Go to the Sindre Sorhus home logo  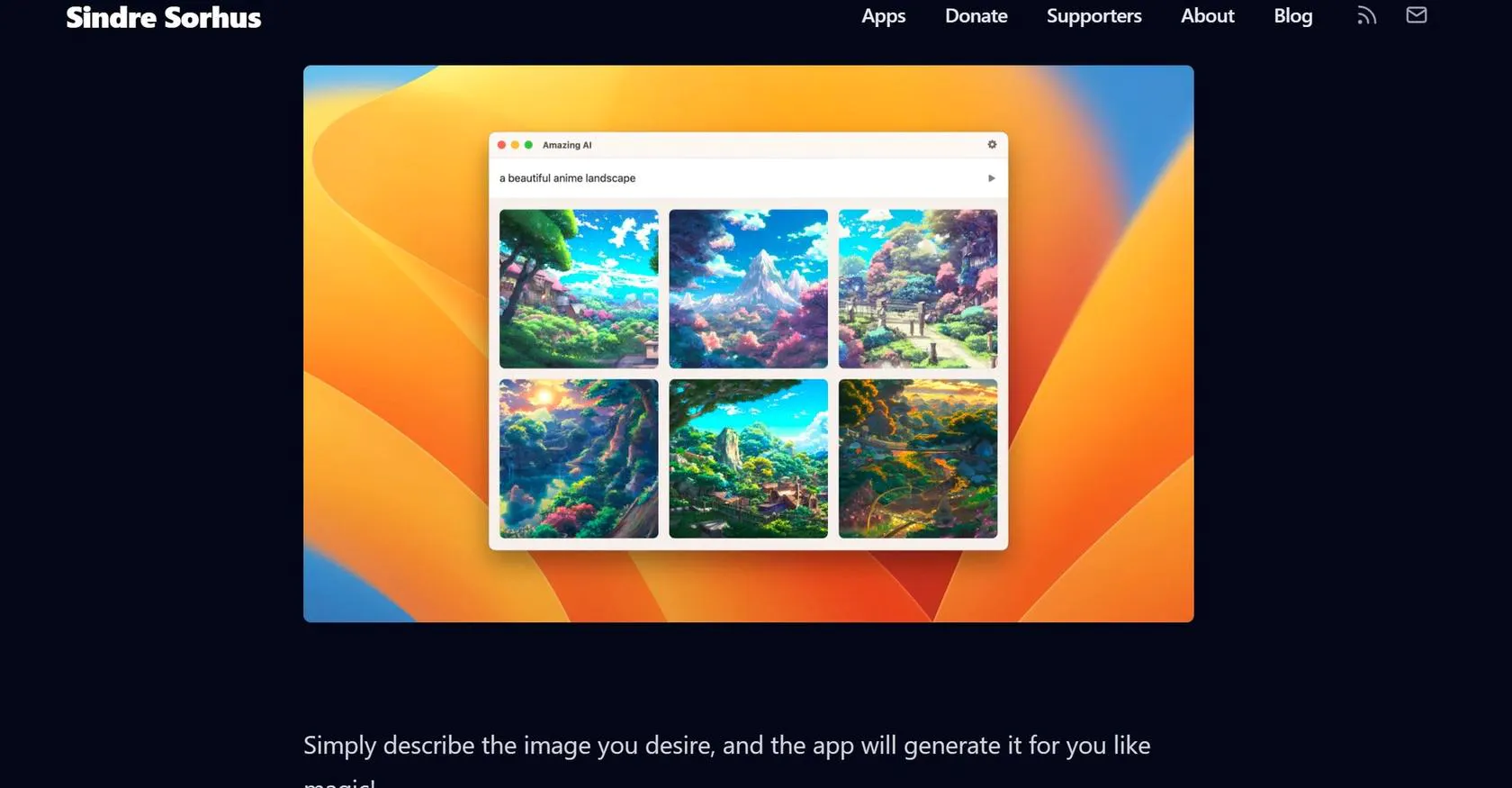[164, 17]
